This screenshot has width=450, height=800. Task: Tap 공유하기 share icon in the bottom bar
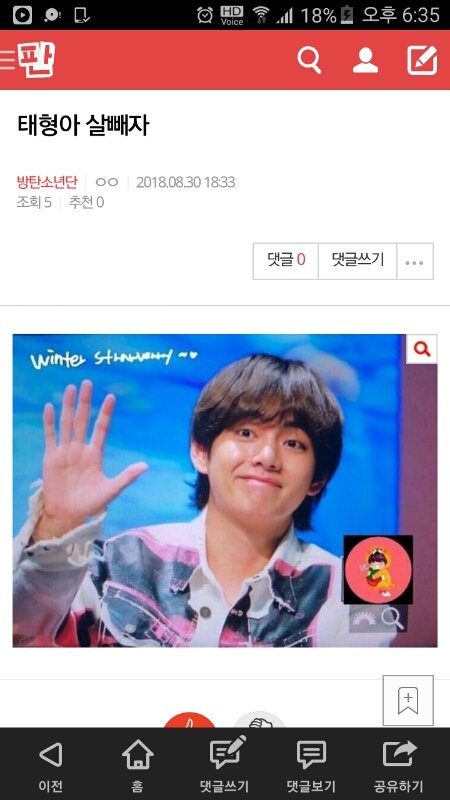tap(398, 764)
